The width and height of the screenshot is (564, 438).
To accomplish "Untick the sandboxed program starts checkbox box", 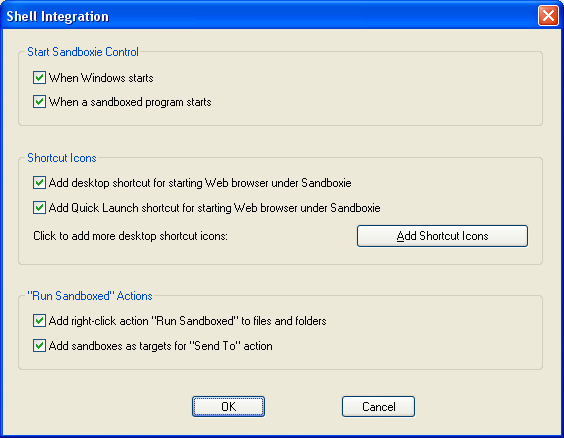I will coord(39,102).
